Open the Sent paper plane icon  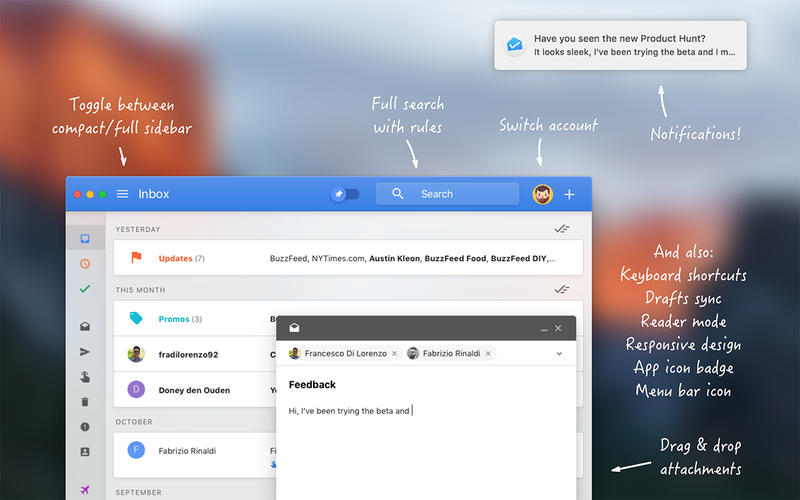tap(85, 351)
